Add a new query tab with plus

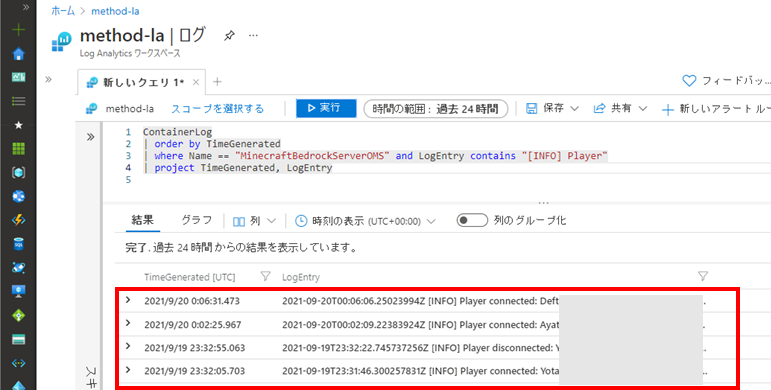click(217, 82)
